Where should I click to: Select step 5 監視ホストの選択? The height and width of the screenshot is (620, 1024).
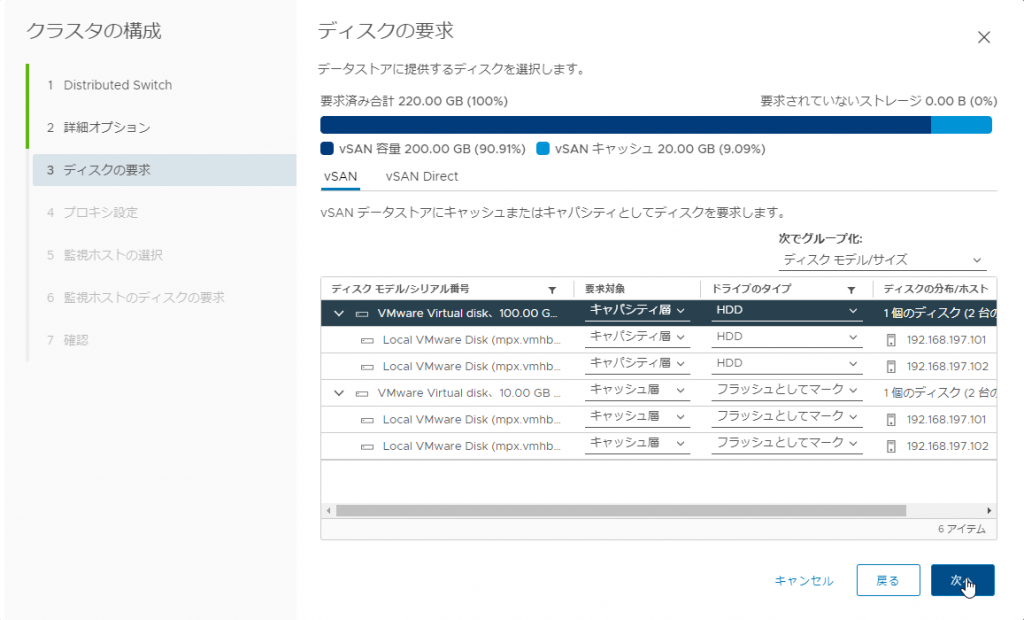point(104,255)
